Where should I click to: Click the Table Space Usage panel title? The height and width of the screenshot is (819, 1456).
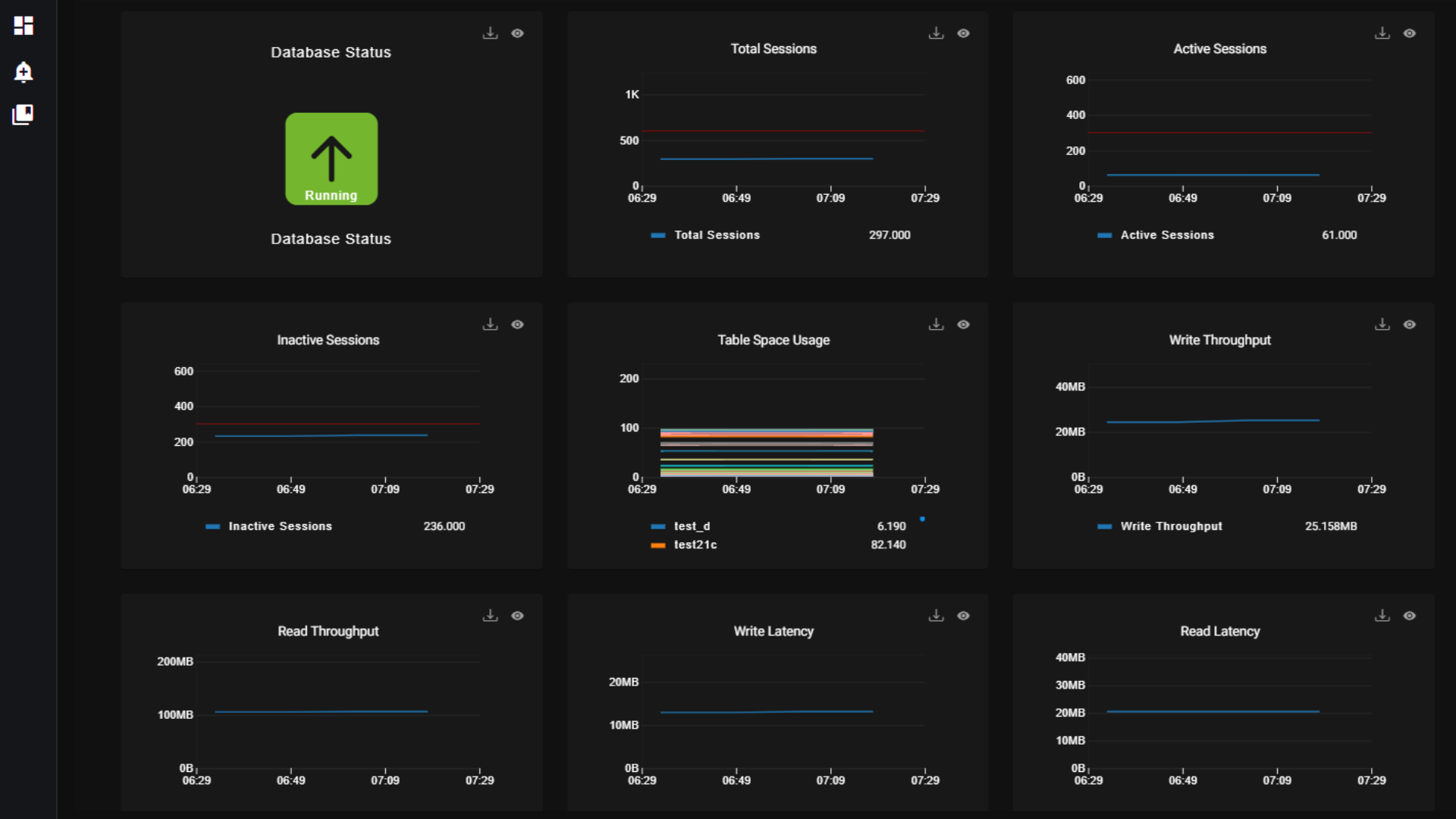pos(773,340)
